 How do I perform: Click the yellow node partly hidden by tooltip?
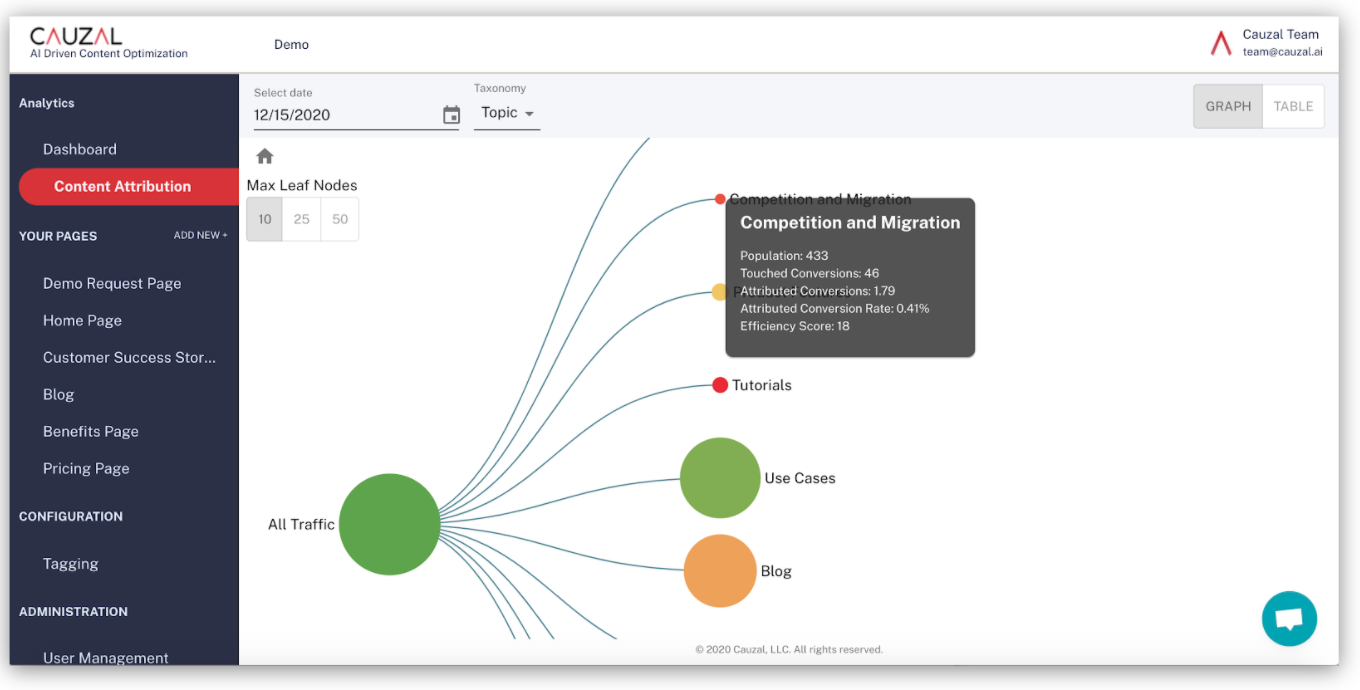[719, 292]
